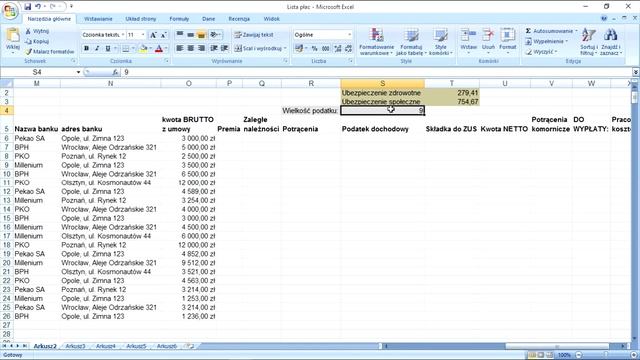The image size is (640, 360).
Task: Open Wypełnienie fill dropdown
Action: point(547,42)
